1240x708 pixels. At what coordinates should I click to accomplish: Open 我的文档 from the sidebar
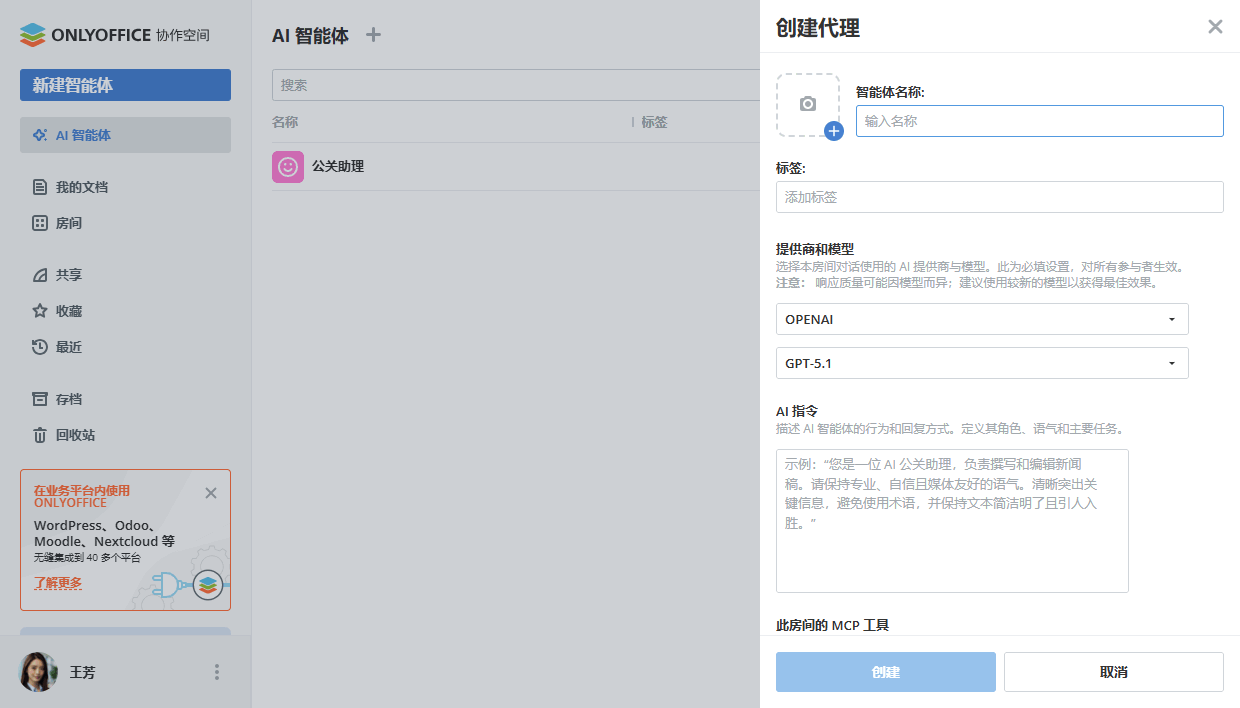(42, 187)
